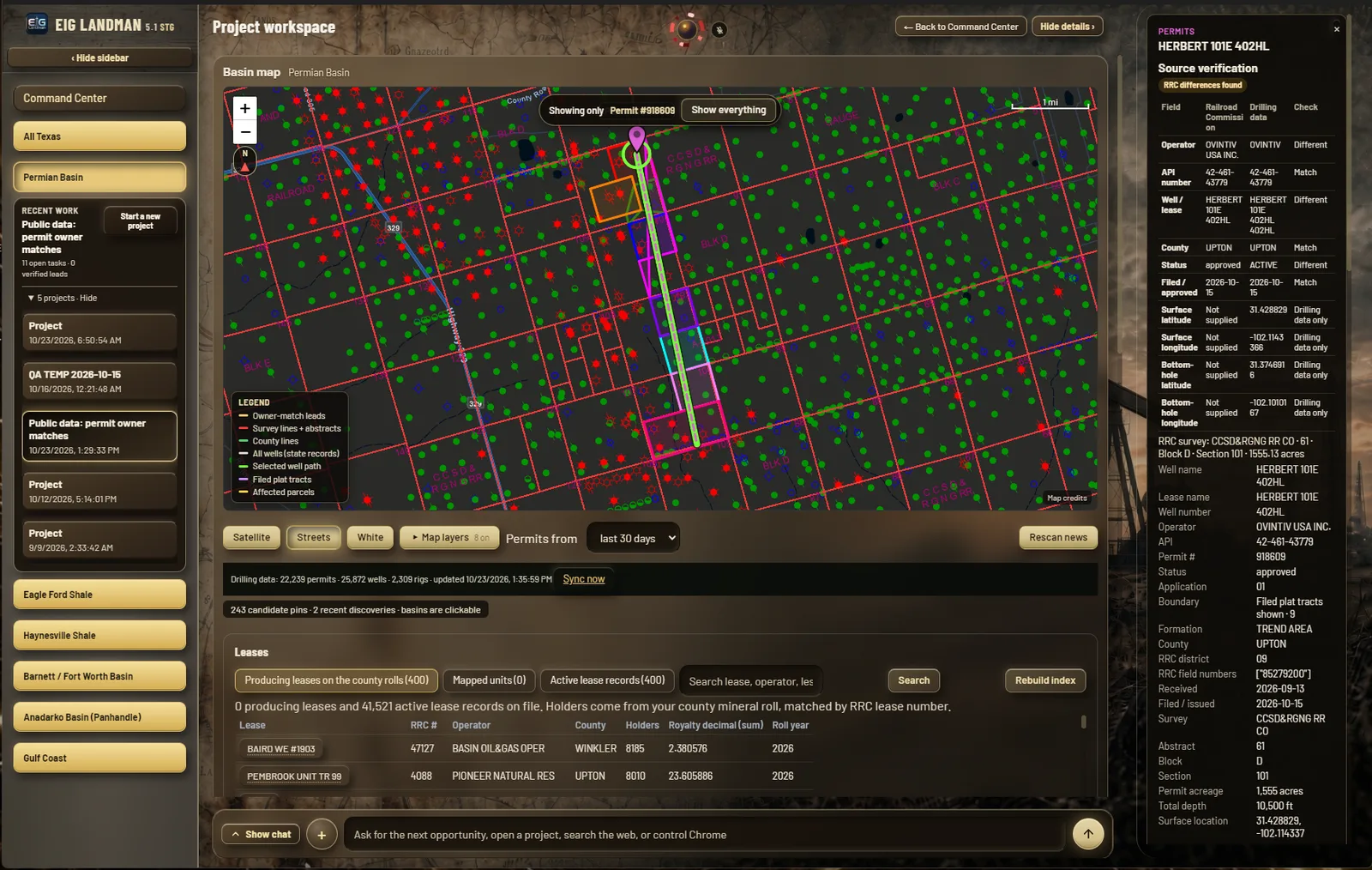Reset map orientation with north compass

(244, 160)
